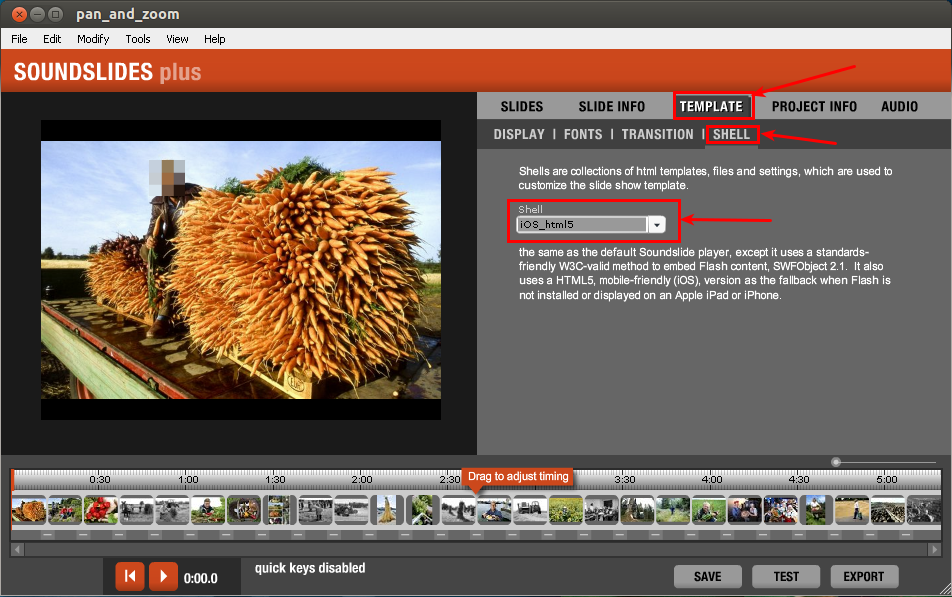Open the File menu
The width and height of the screenshot is (952, 597).
18,39
